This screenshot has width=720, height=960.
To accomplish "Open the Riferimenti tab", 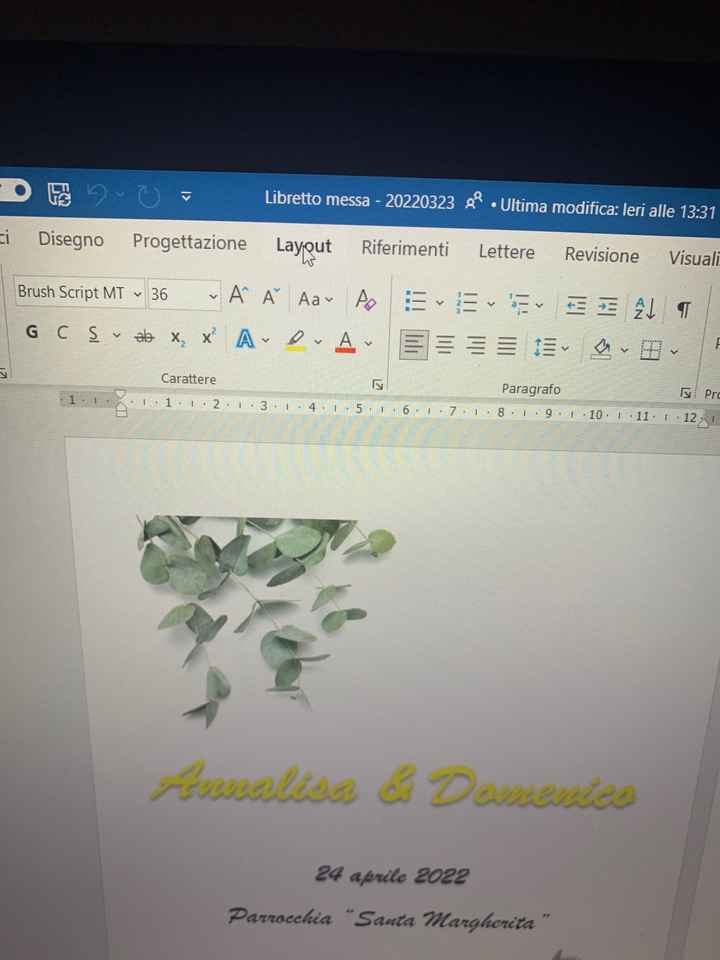I will (405, 249).
